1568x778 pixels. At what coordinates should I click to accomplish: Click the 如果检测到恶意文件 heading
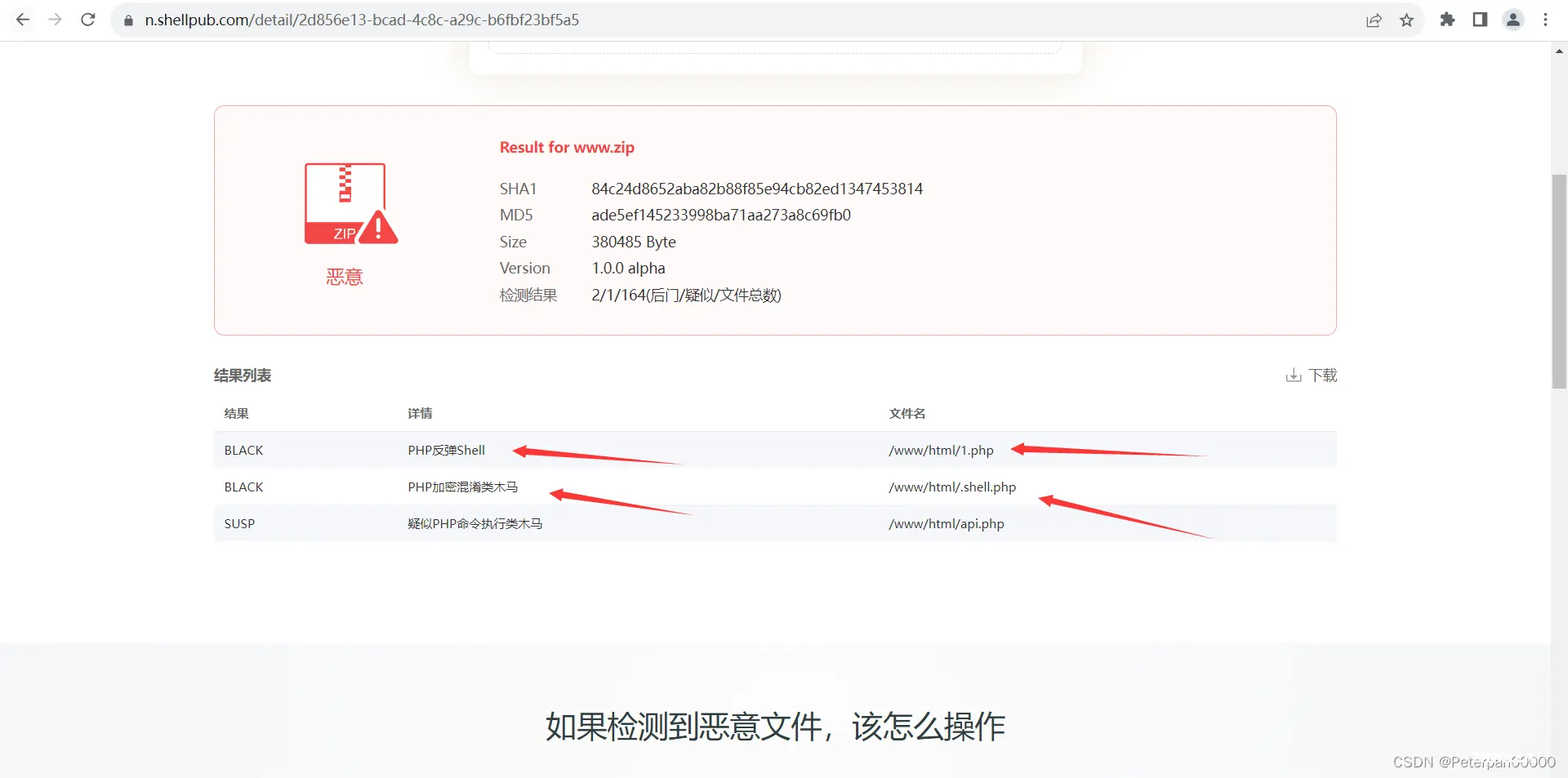[x=775, y=727]
